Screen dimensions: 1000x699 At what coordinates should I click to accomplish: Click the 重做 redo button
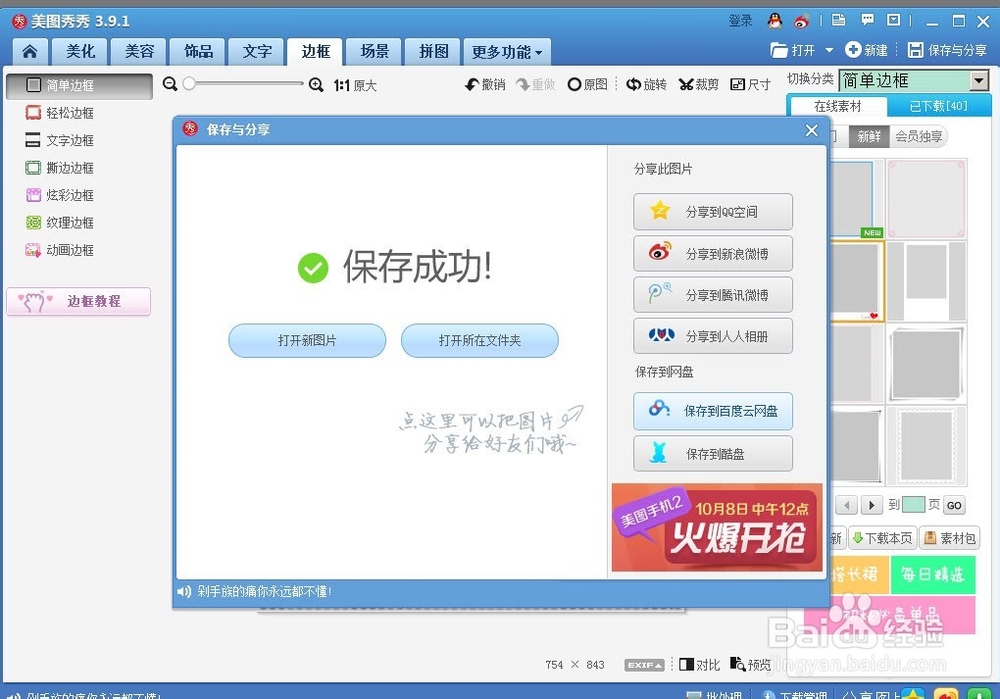536,84
